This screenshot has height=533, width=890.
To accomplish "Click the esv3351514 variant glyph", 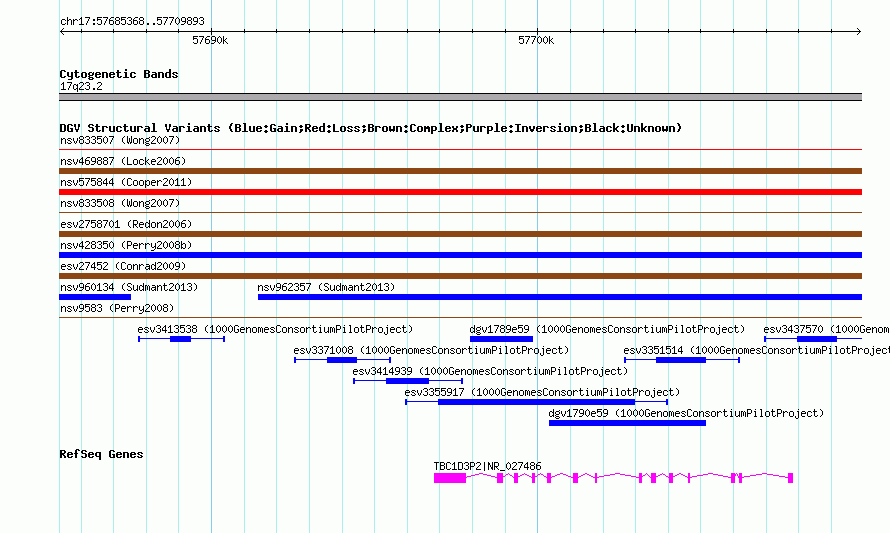I will pyautogui.click(x=682, y=360).
